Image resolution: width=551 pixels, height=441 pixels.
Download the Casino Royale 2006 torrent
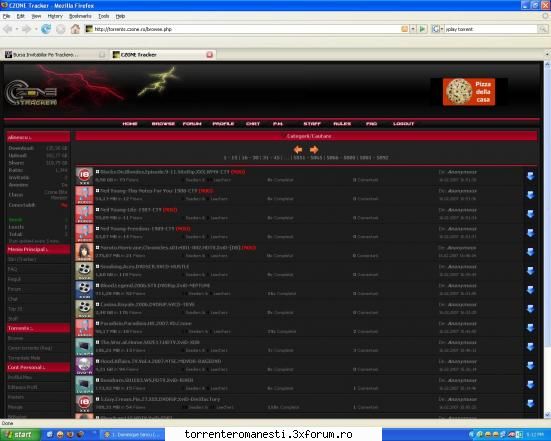pos(530,309)
